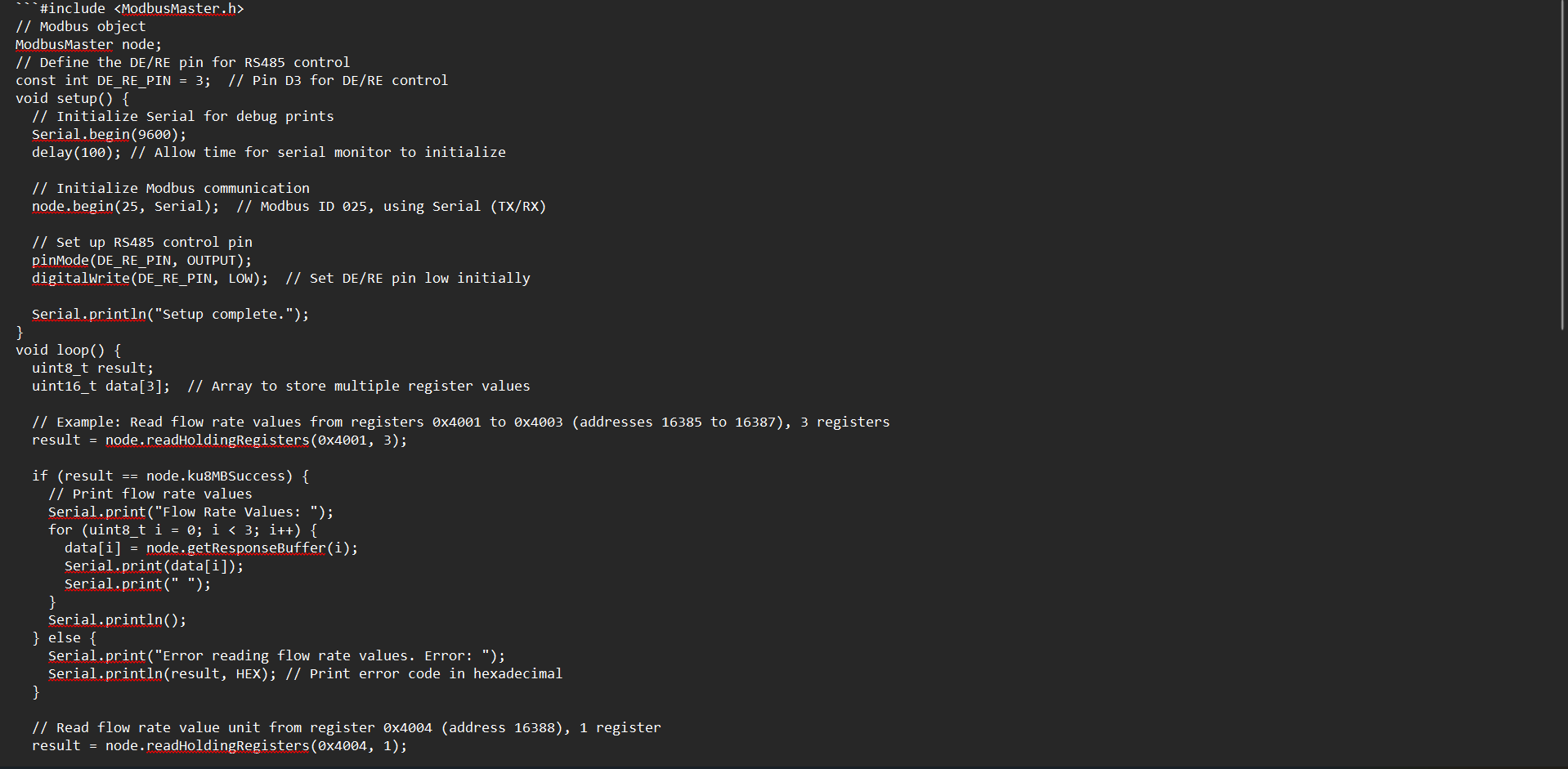Click on void setup() { line
This screenshot has height=769, width=1568.
[73, 99]
